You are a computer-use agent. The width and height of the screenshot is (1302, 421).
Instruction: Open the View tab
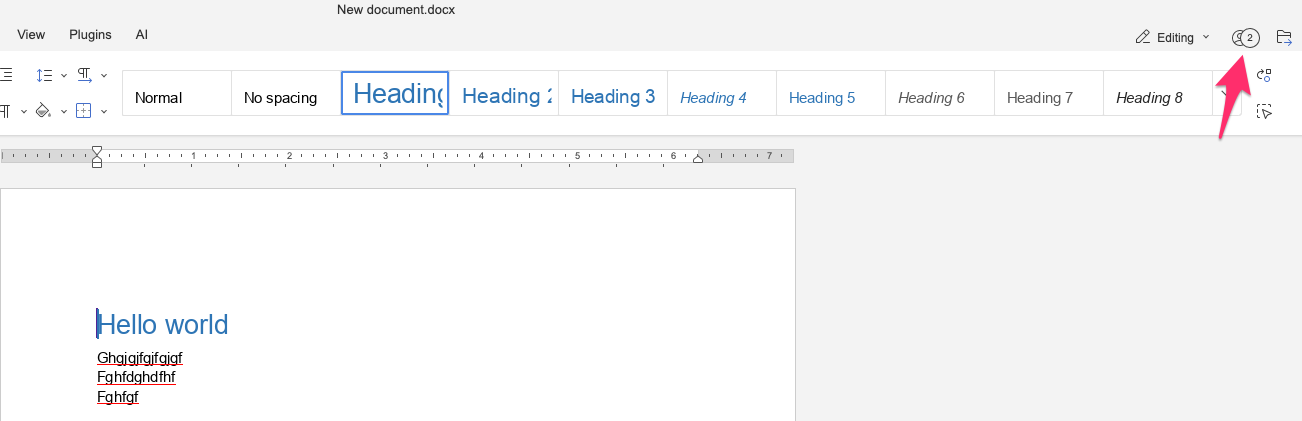(x=31, y=34)
